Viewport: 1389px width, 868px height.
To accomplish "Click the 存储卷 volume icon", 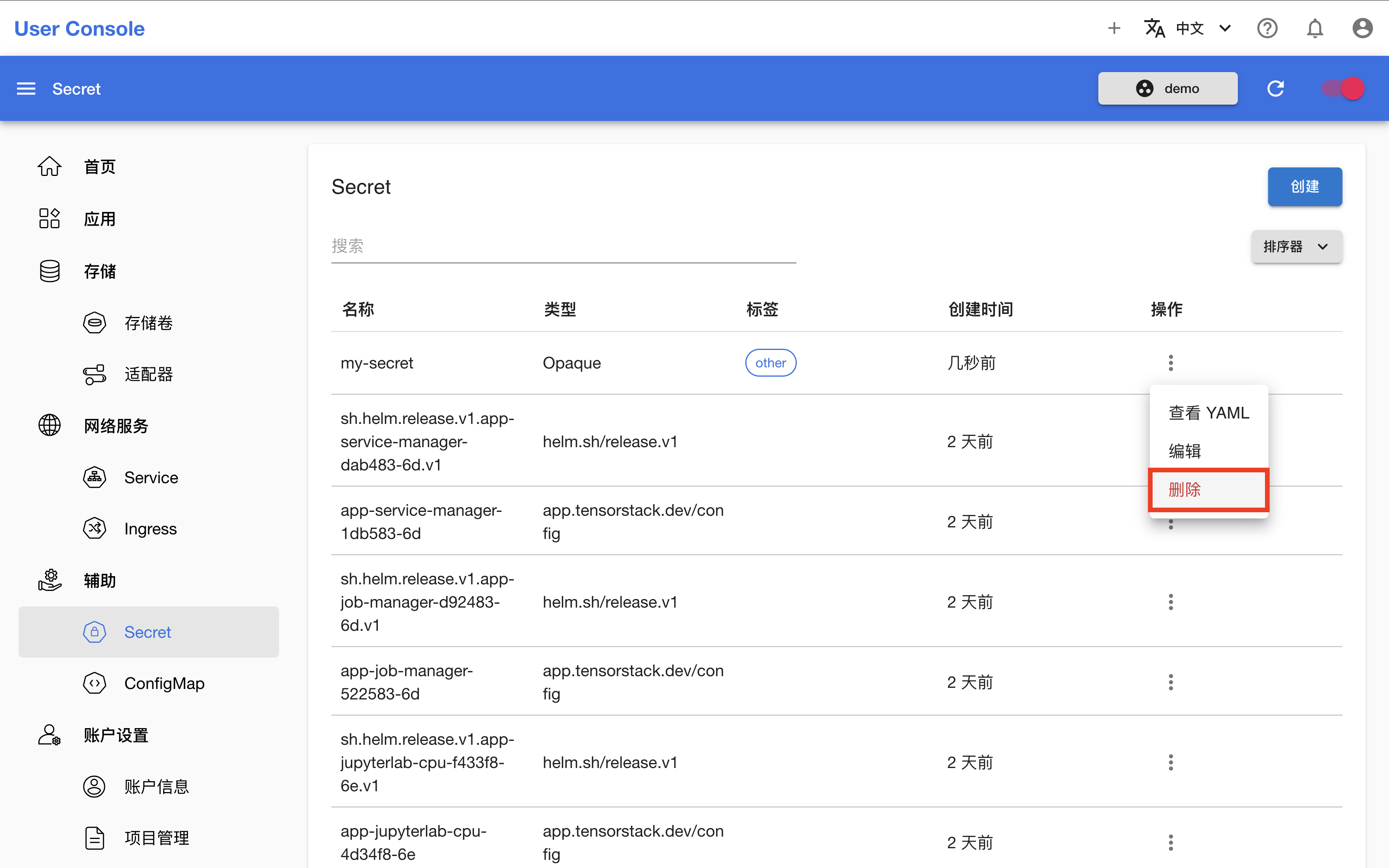I will point(94,323).
